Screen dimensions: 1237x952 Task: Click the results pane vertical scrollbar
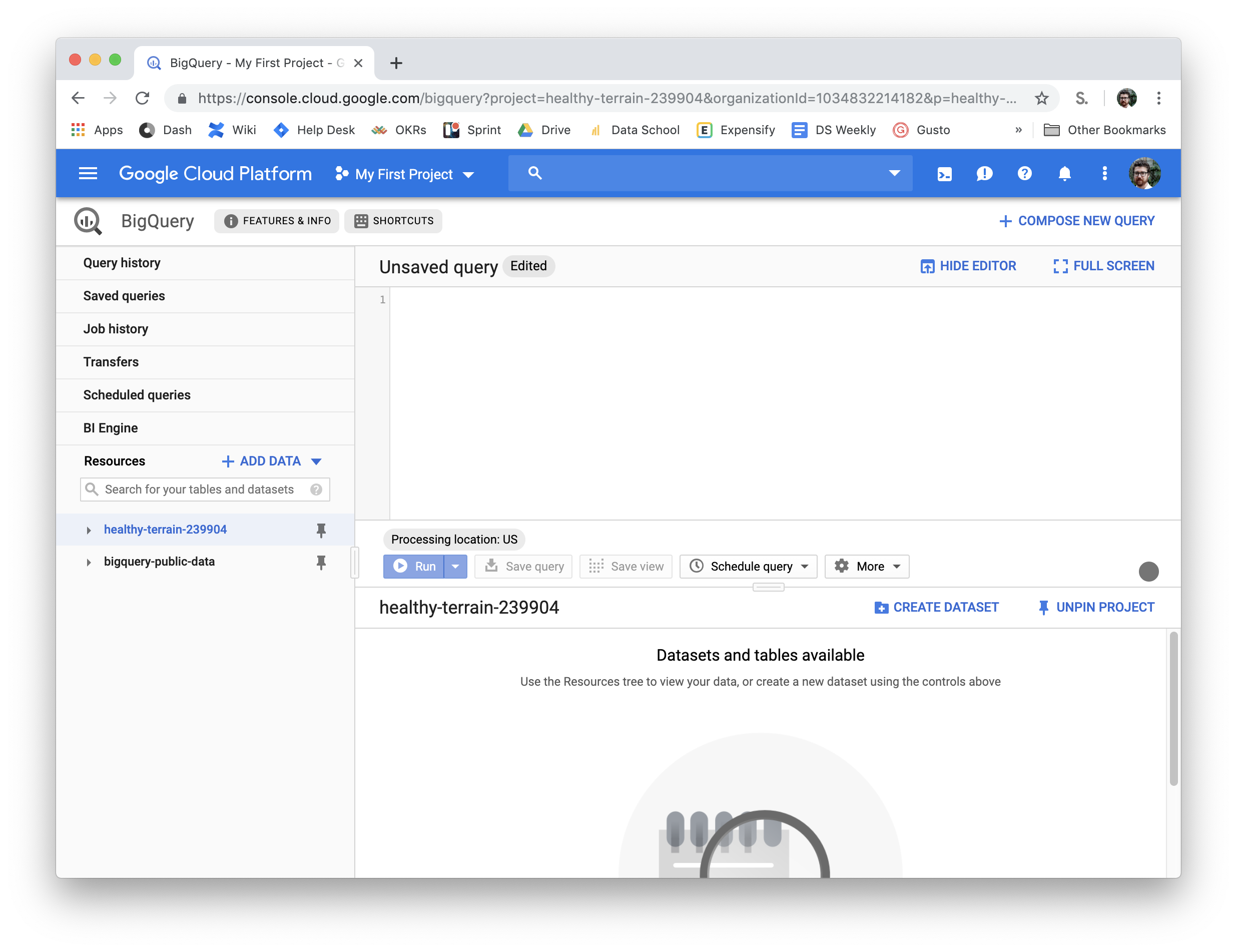1173,709
